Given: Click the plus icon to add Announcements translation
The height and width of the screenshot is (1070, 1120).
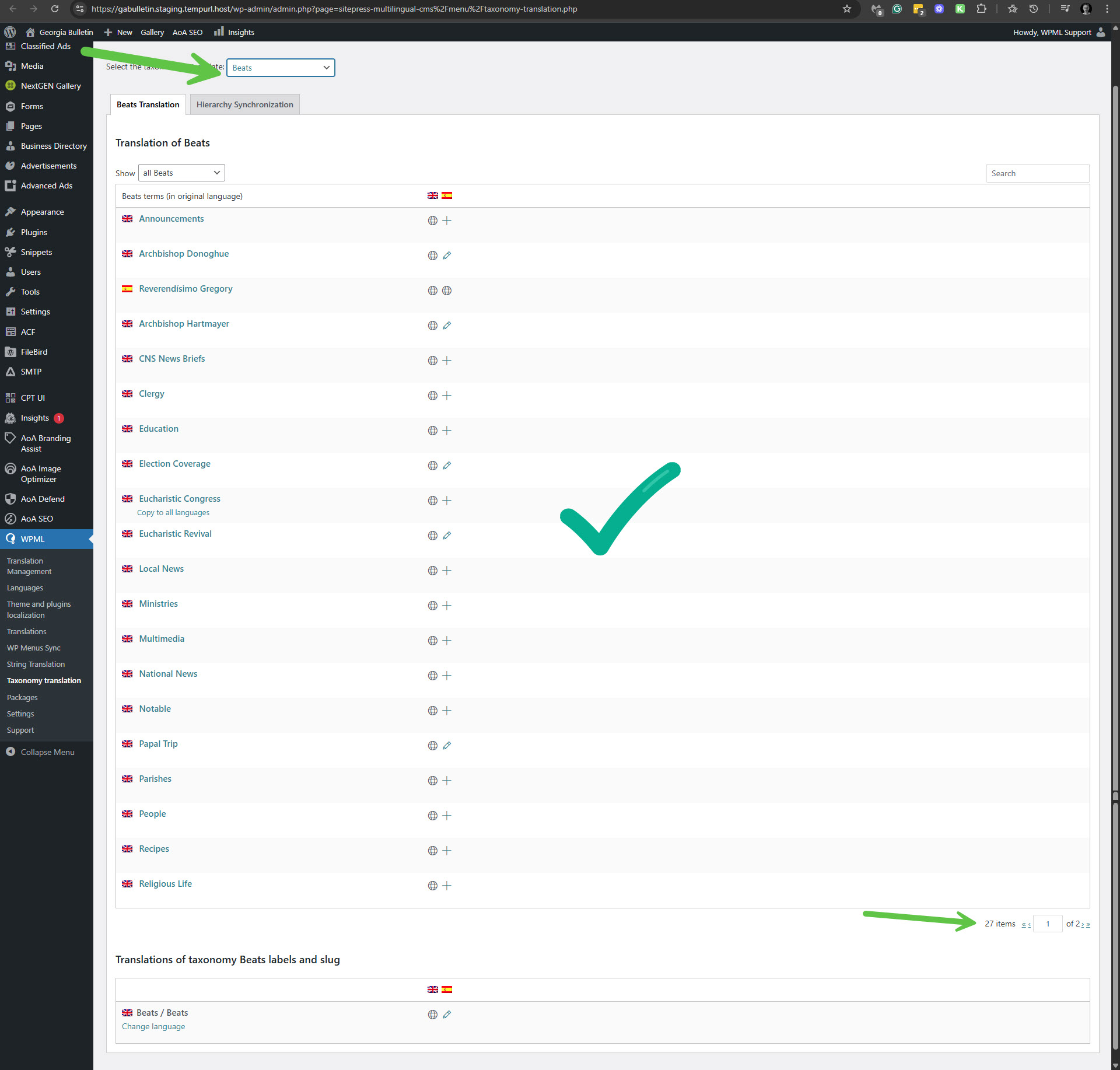Looking at the screenshot, I should pyautogui.click(x=447, y=221).
